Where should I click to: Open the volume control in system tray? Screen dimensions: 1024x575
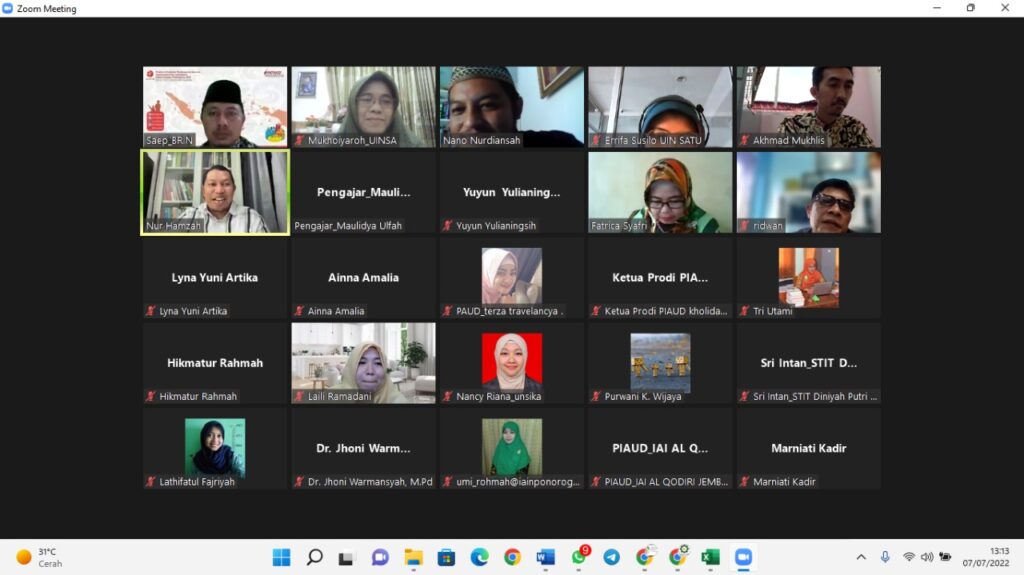coord(927,557)
